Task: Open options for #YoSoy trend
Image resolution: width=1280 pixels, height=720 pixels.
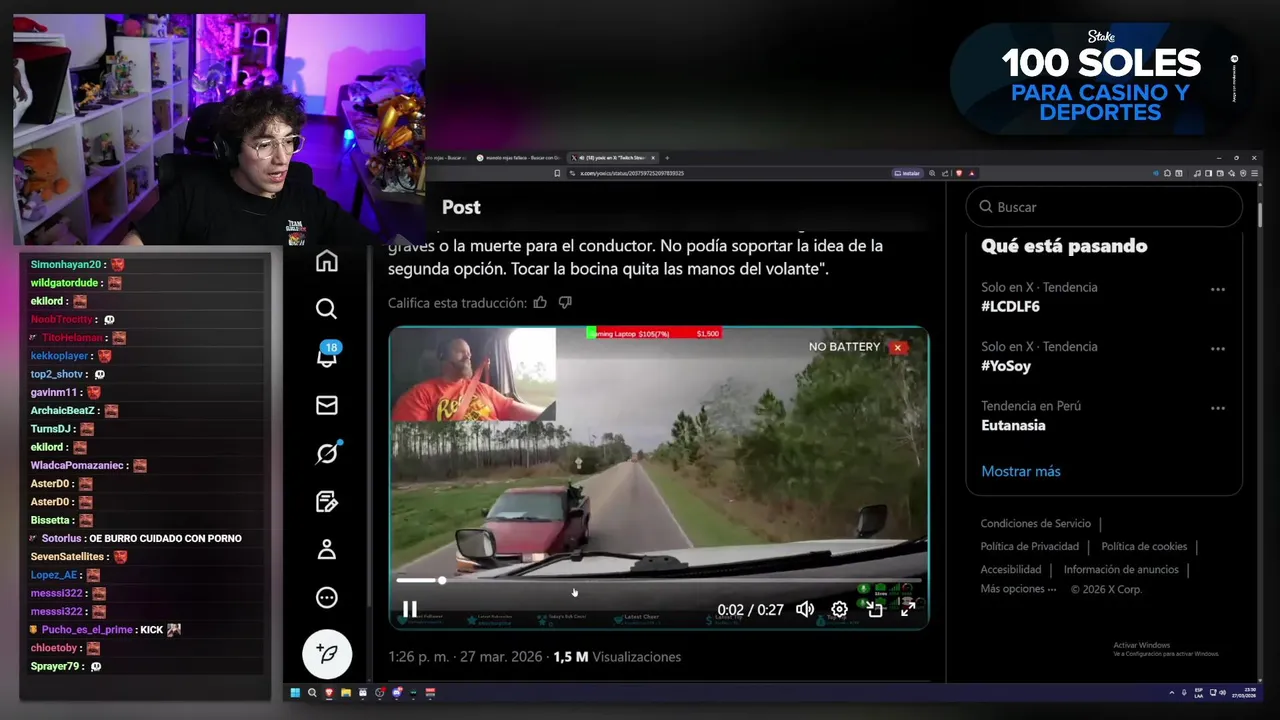Action: click(x=1218, y=349)
